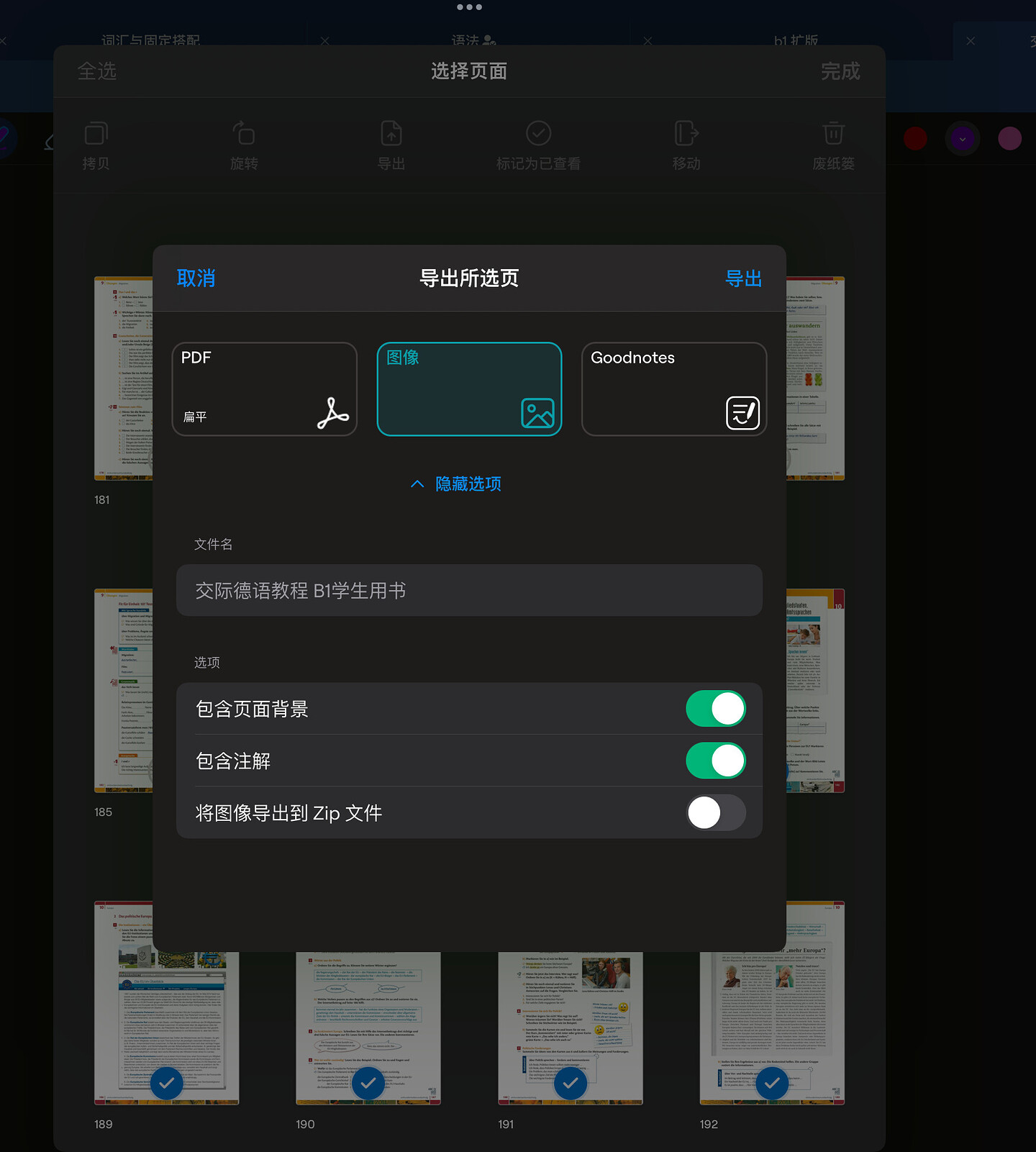Pick the red pen color swatch

coord(915,138)
